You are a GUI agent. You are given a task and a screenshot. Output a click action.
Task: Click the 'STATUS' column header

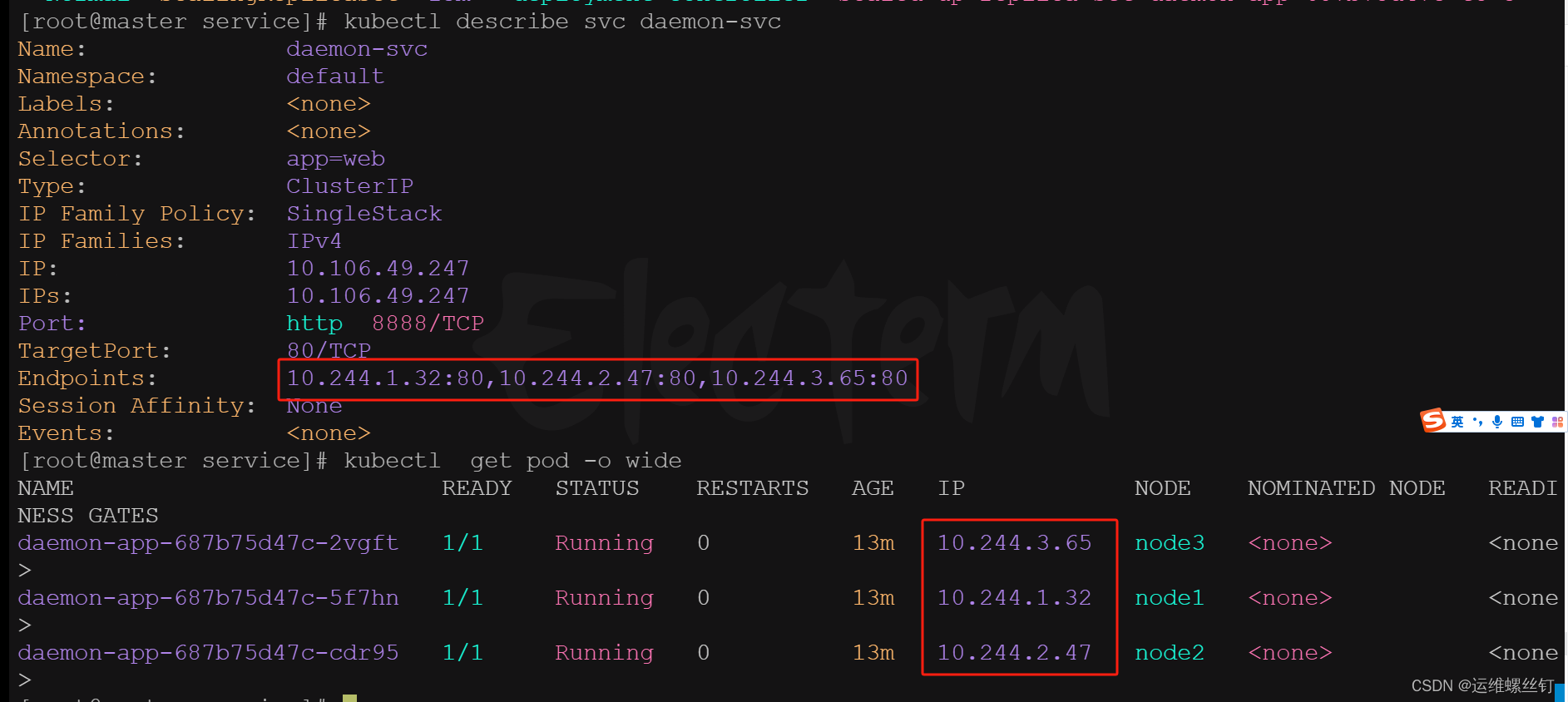pyautogui.click(x=597, y=488)
